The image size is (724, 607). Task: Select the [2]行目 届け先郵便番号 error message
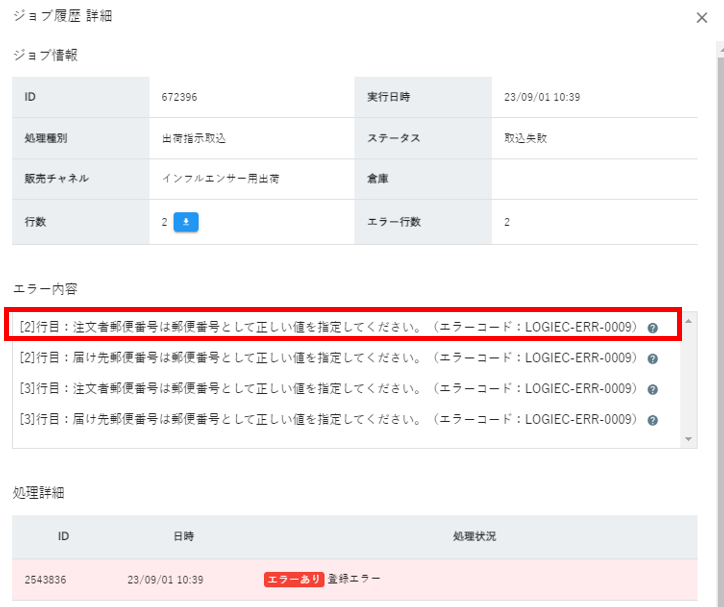[x=328, y=358]
